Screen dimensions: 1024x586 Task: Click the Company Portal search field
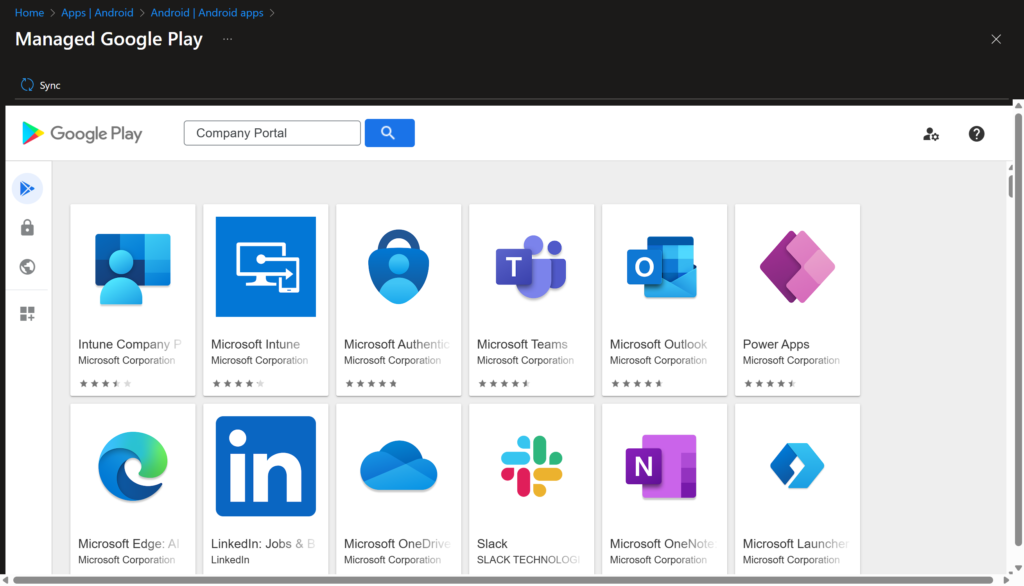coord(272,133)
